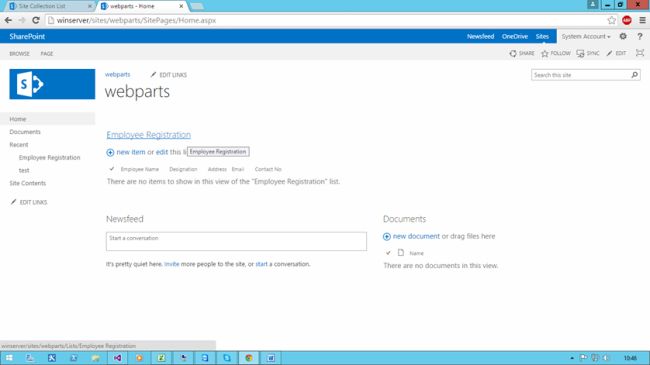The height and width of the screenshot is (365, 650).
Task: Open Sites in the suite bar
Action: coord(542,36)
